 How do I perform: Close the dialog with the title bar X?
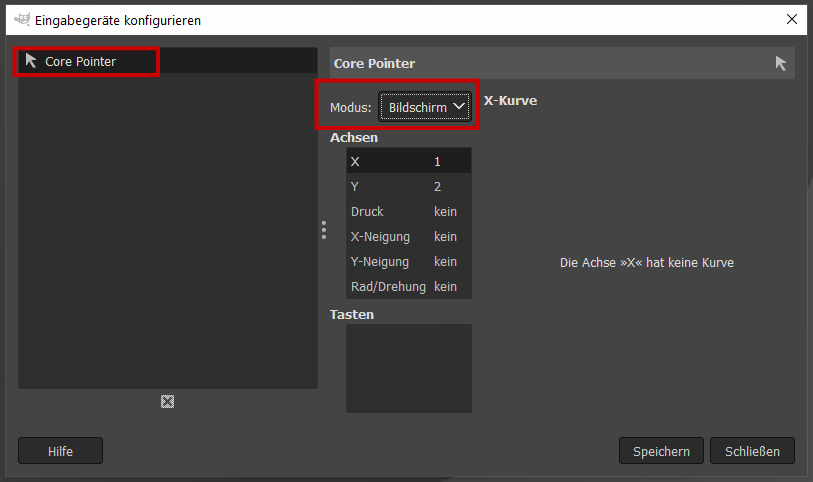coord(791,19)
